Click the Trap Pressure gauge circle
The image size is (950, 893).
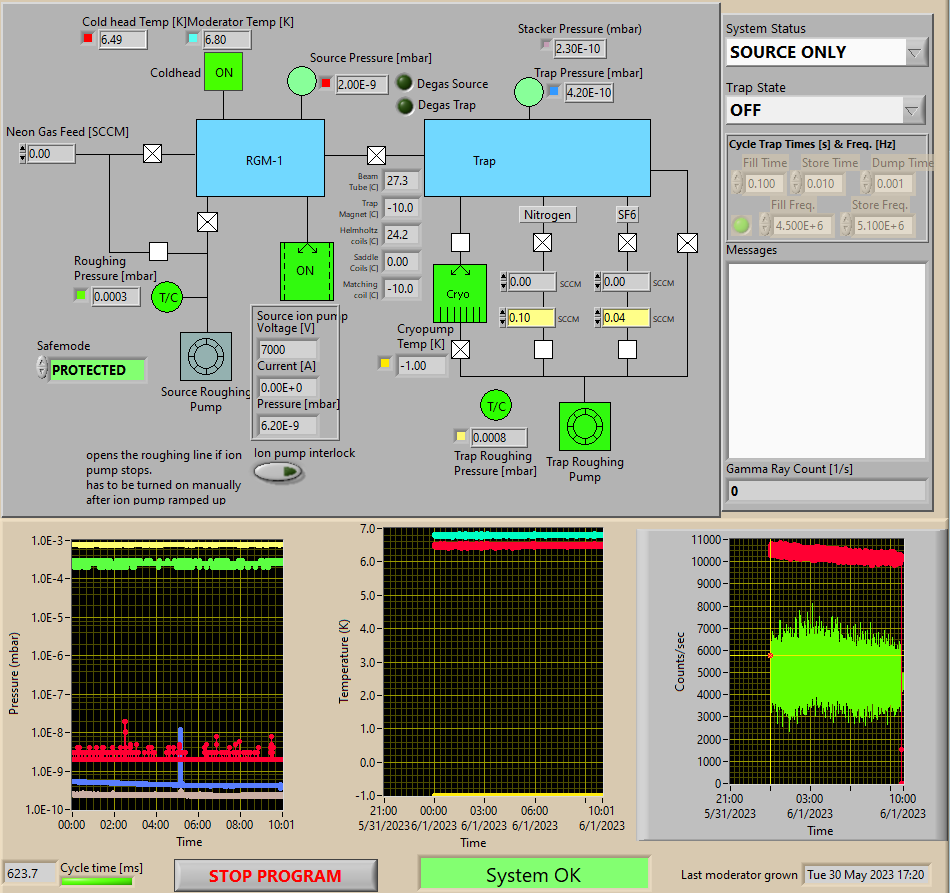pos(528,92)
